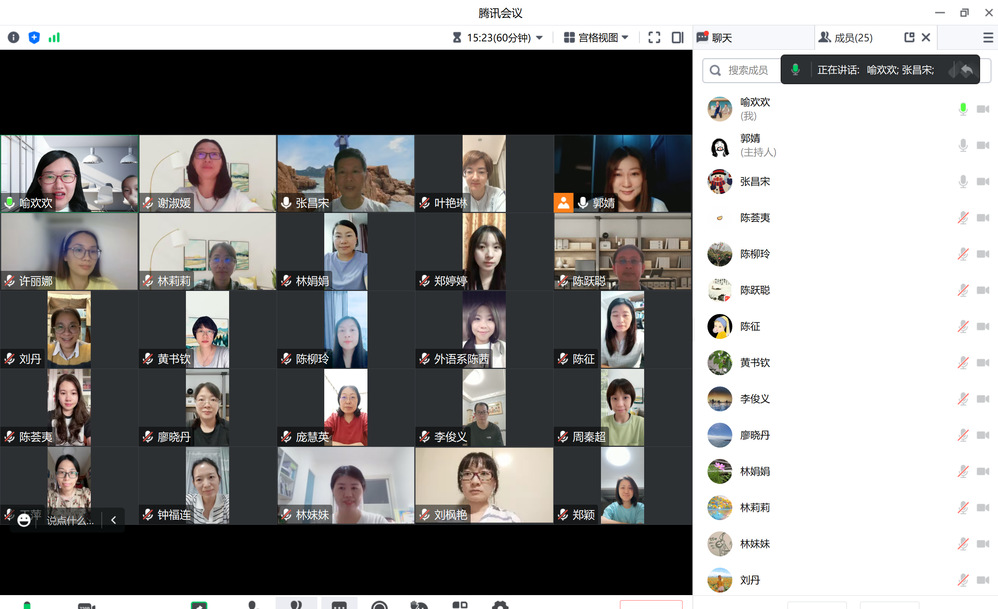The image size is (998, 609).
Task: Unmute 陈柳玲's microphone in the member list
Action: click(x=963, y=254)
